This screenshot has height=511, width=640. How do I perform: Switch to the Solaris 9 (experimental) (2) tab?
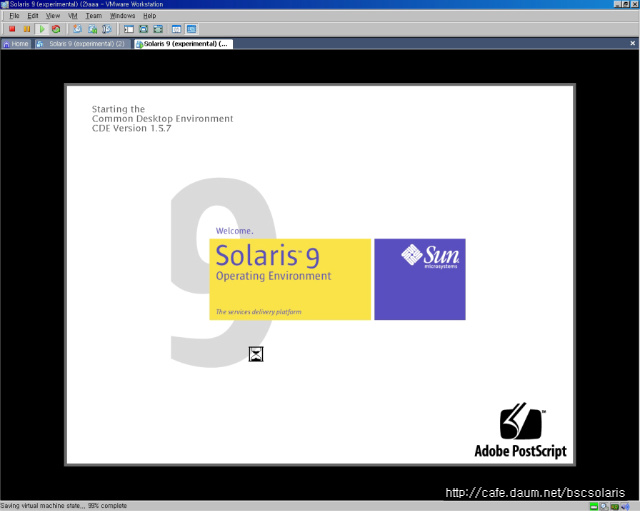pyautogui.click(x=82, y=44)
